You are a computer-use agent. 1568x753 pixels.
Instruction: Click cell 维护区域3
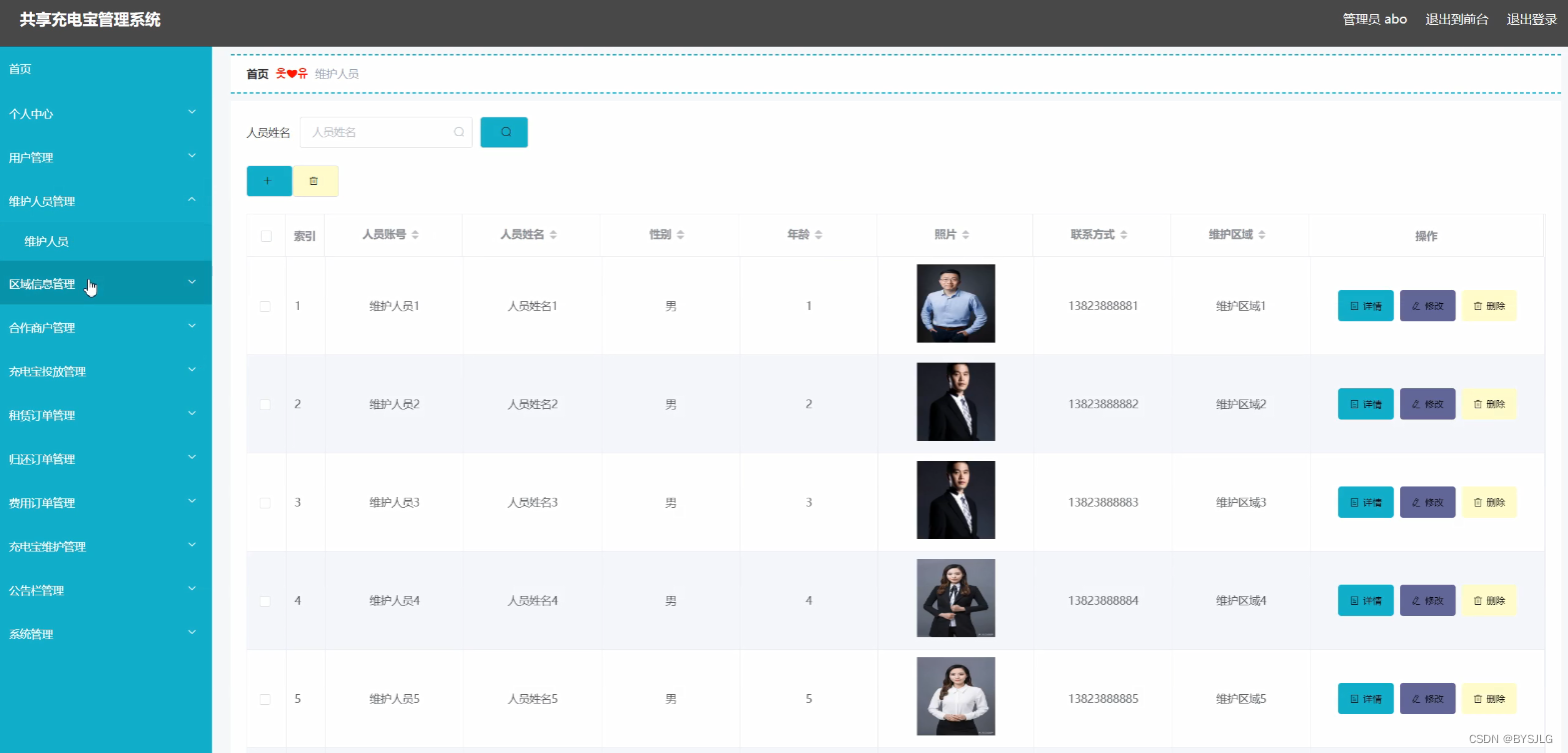1241,502
